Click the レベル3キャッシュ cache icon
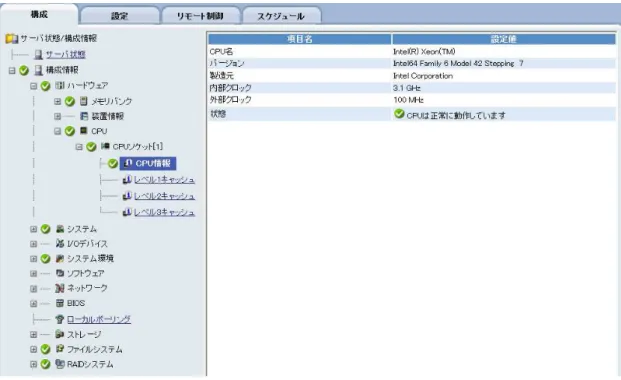The height and width of the screenshot is (380, 621). click(x=127, y=212)
